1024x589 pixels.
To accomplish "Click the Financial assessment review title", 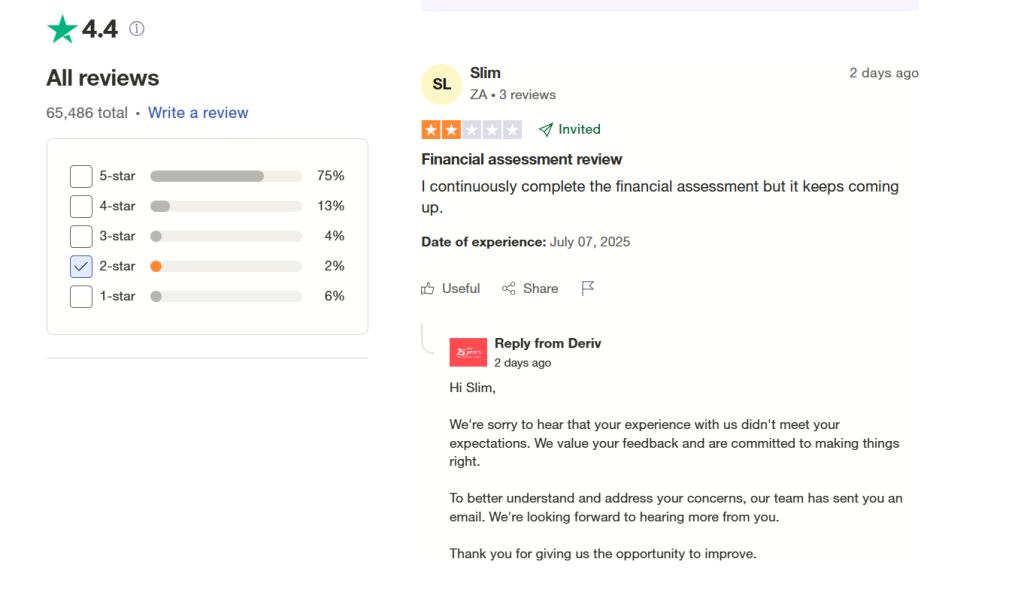I will point(521,159).
